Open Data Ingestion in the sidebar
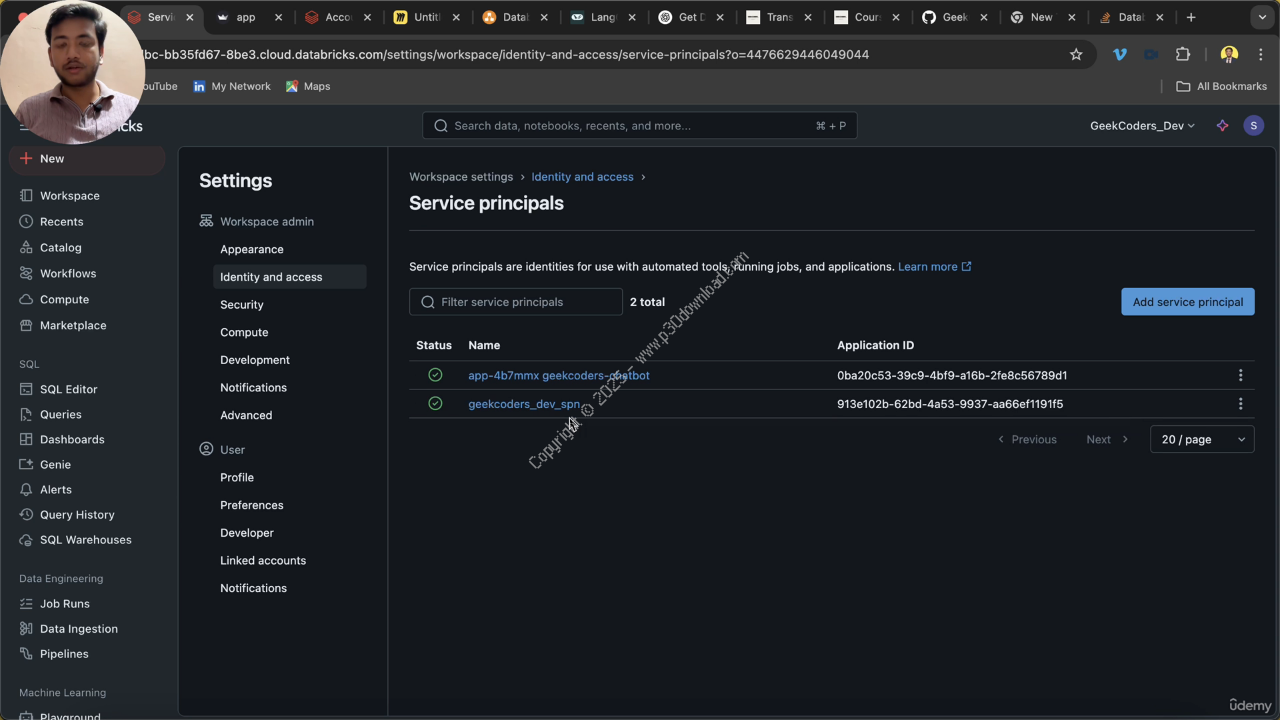 tap(78, 629)
